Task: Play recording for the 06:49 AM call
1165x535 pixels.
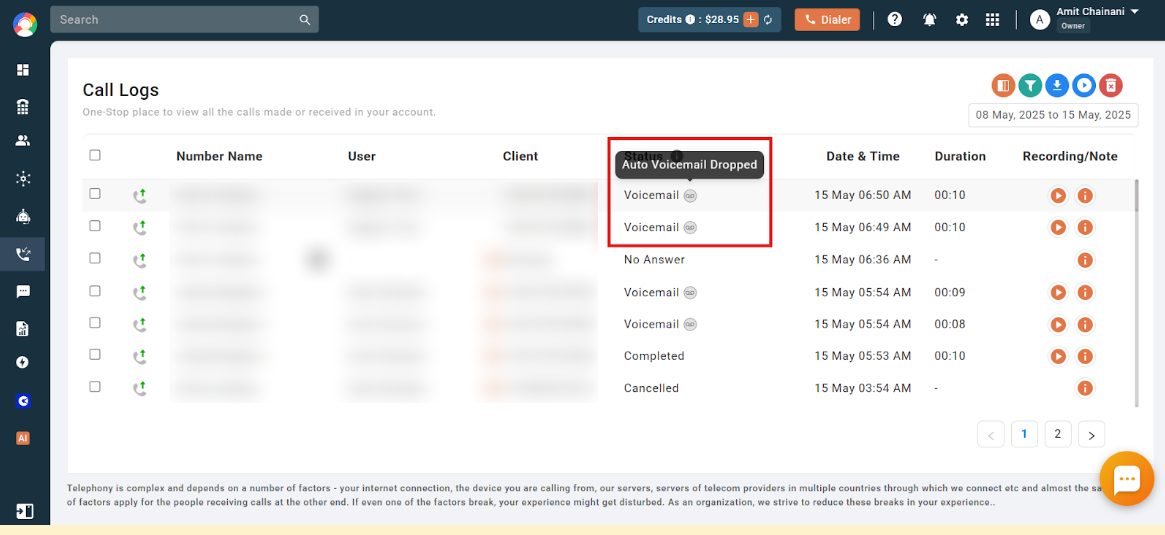Action: click(1058, 227)
